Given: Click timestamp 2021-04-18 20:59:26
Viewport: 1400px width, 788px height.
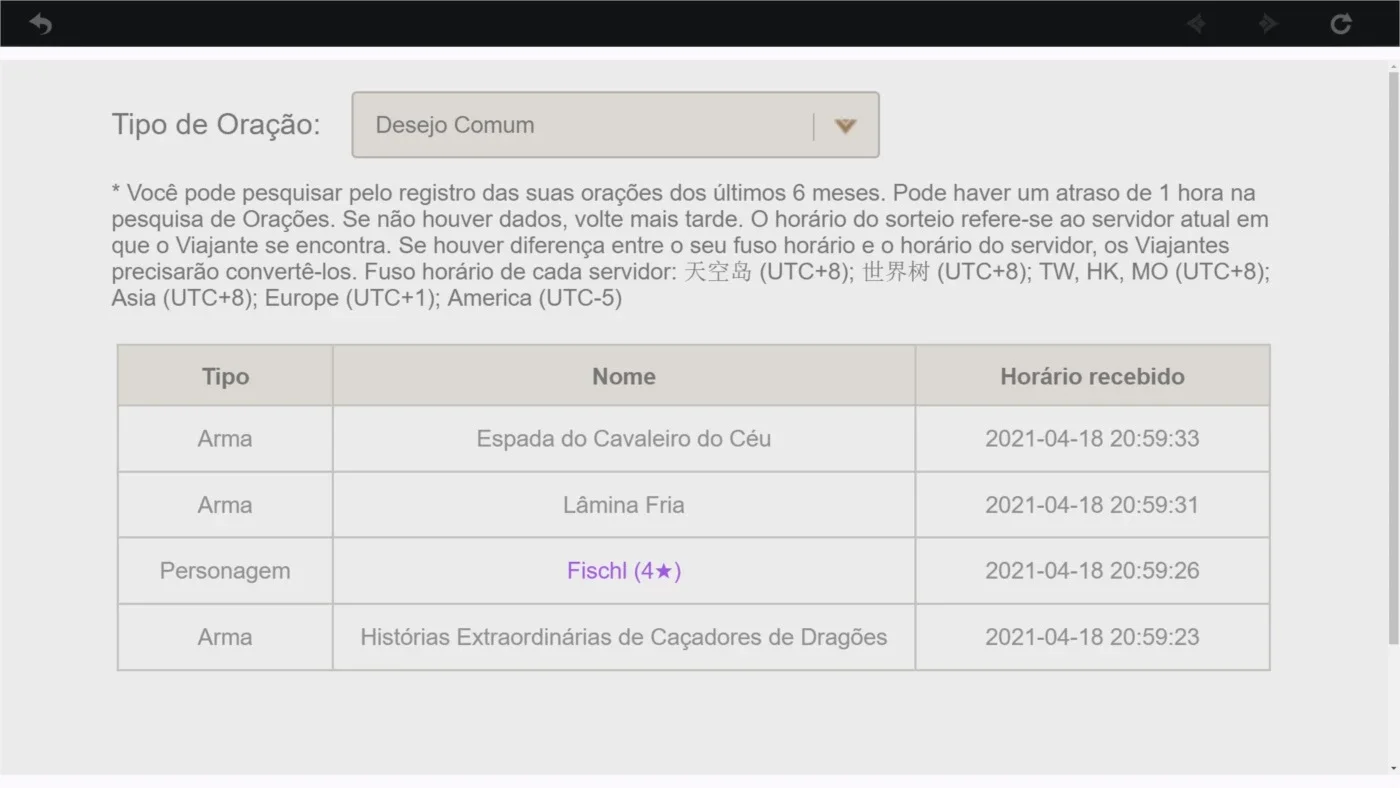Looking at the screenshot, I should coord(1092,571).
